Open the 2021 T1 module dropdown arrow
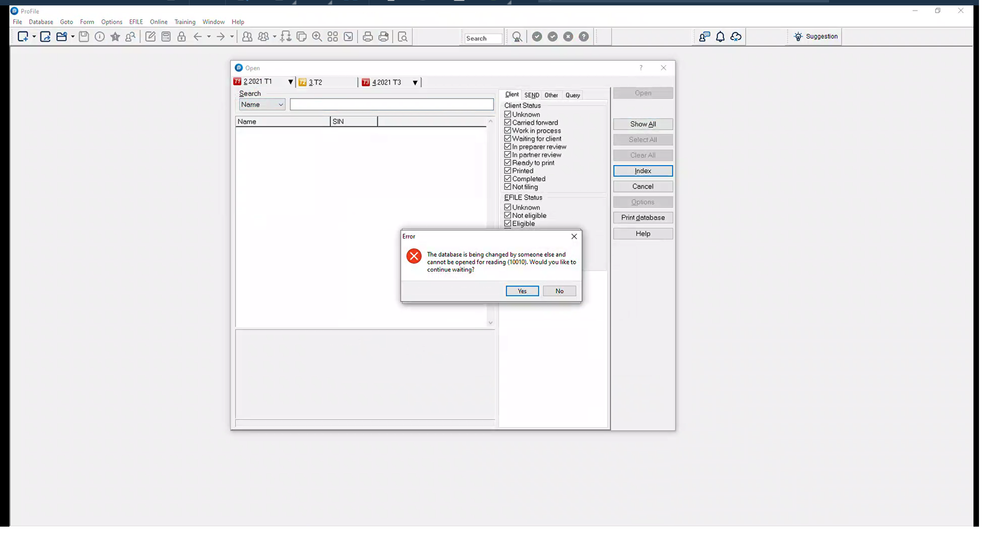The image size is (999, 538). (291, 82)
